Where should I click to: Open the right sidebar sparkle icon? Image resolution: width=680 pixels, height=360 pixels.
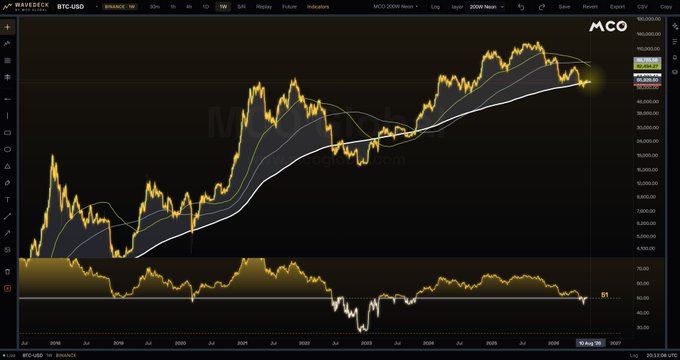coord(674,27)
